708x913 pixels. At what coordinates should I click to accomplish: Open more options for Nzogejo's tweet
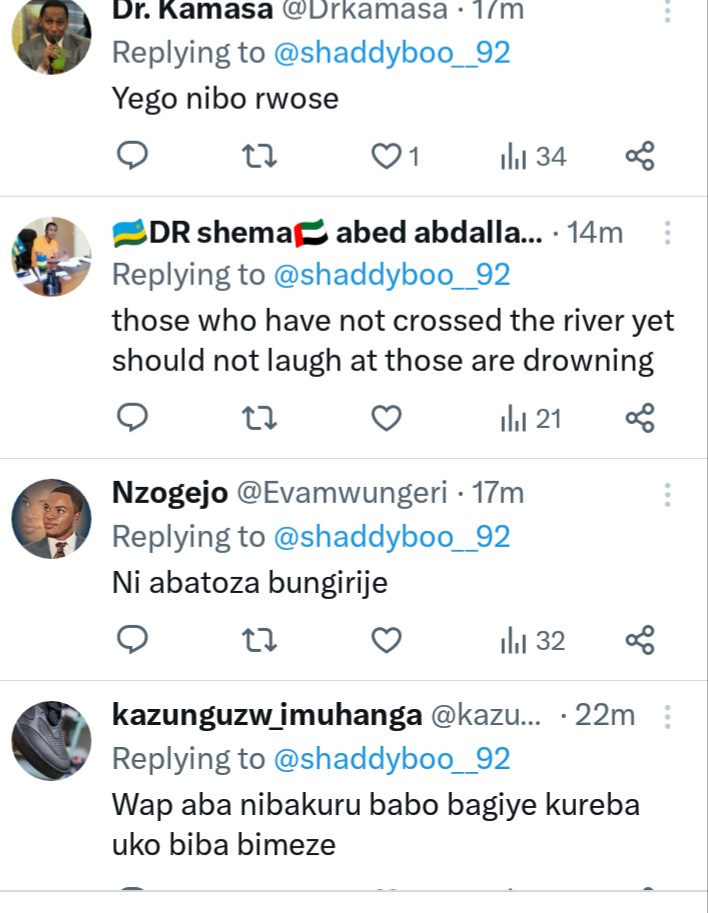pyautogui.click(x=667, y=494)
